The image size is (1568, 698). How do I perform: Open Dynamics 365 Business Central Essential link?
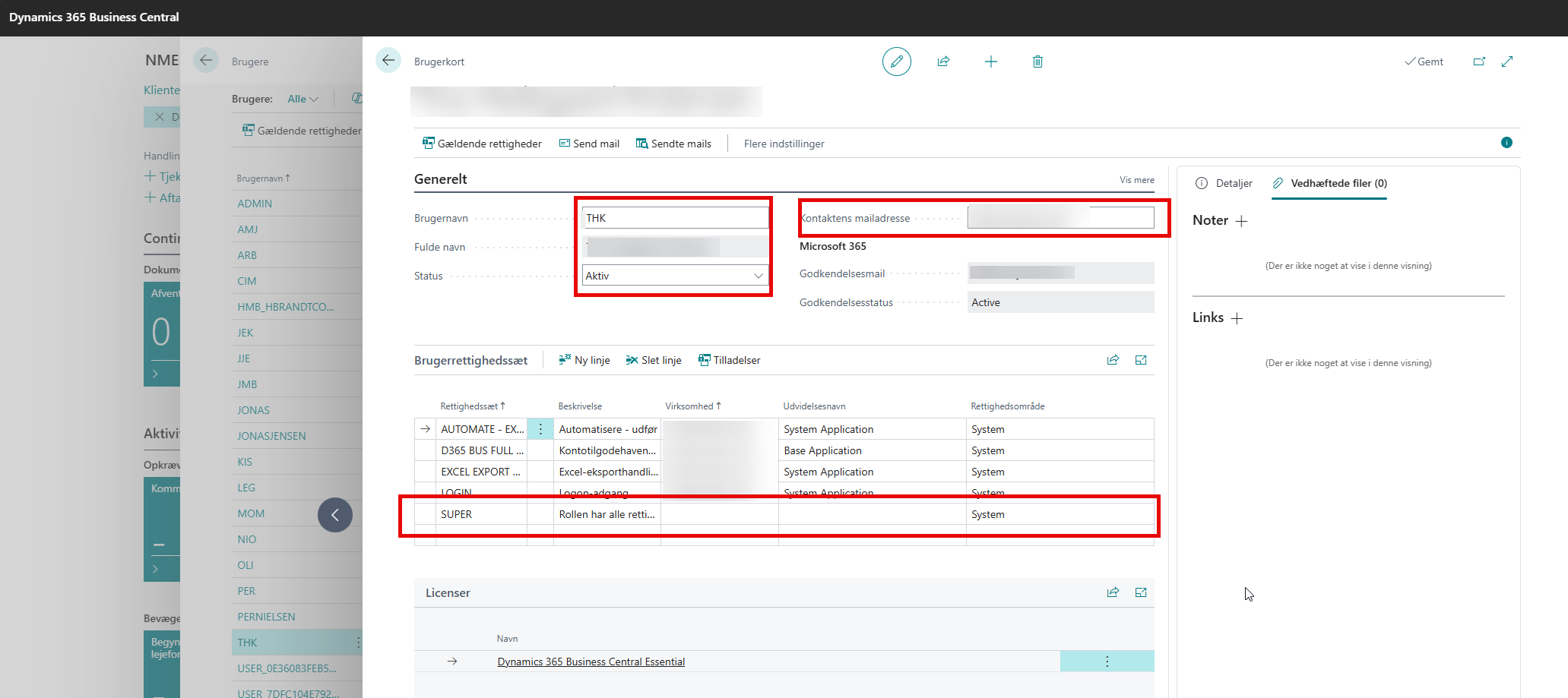pos(591,662)
